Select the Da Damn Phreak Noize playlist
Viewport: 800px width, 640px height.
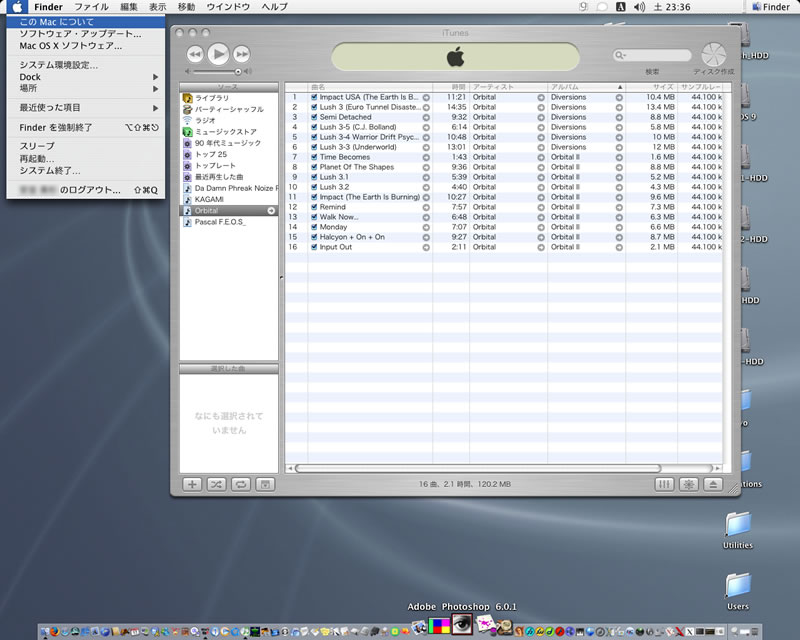[229, 188]
